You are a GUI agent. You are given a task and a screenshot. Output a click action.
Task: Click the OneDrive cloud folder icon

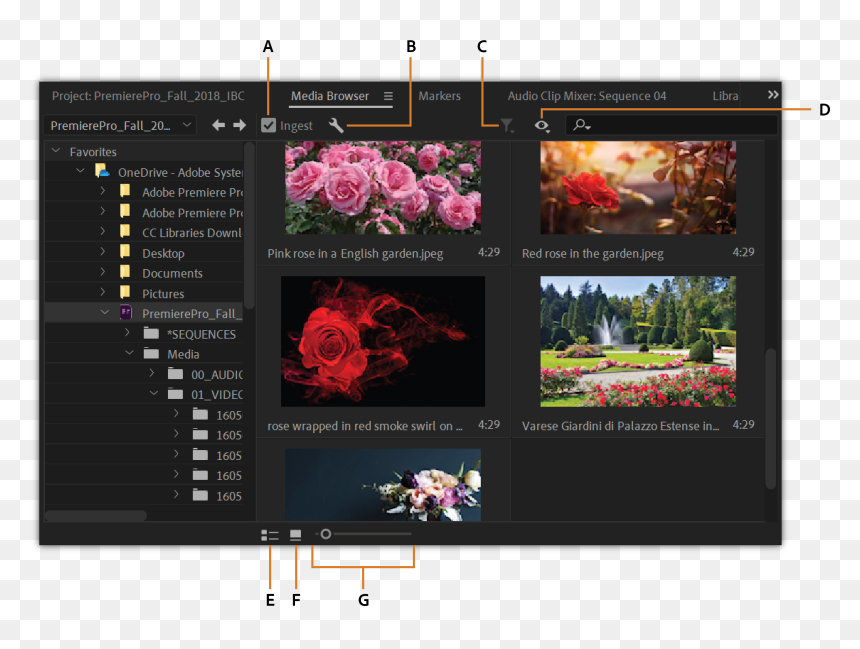(x=102, y=171)
